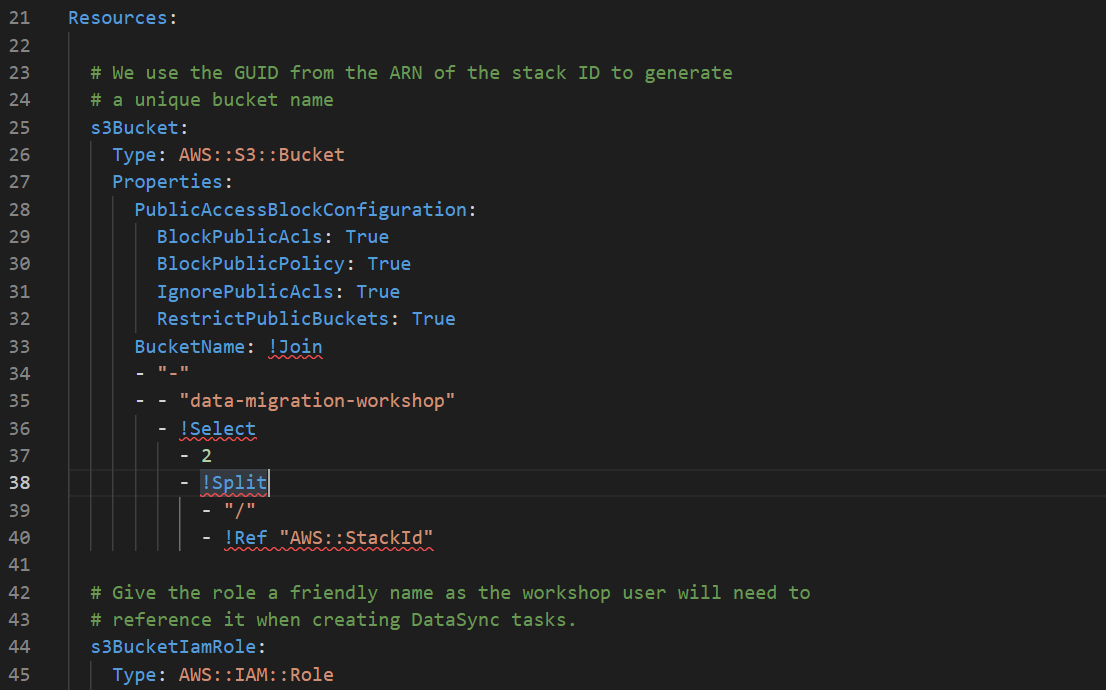Screen dimensions: 1106x690
Task: Click the comment about GUID on line 23
Action: point(411,73)
